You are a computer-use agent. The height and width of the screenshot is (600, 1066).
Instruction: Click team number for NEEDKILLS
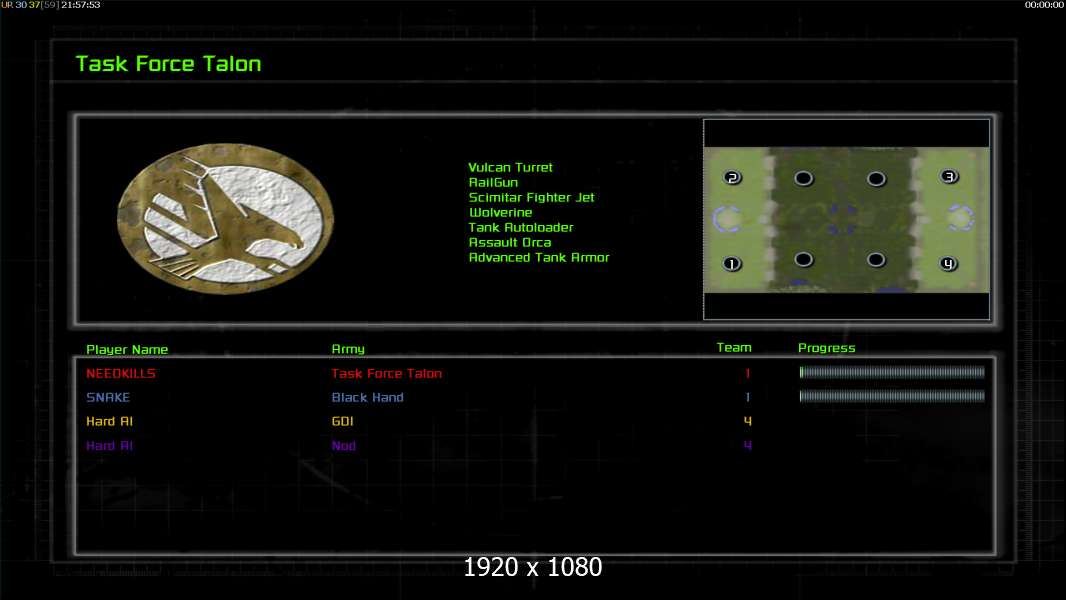[x=748, y=373]
